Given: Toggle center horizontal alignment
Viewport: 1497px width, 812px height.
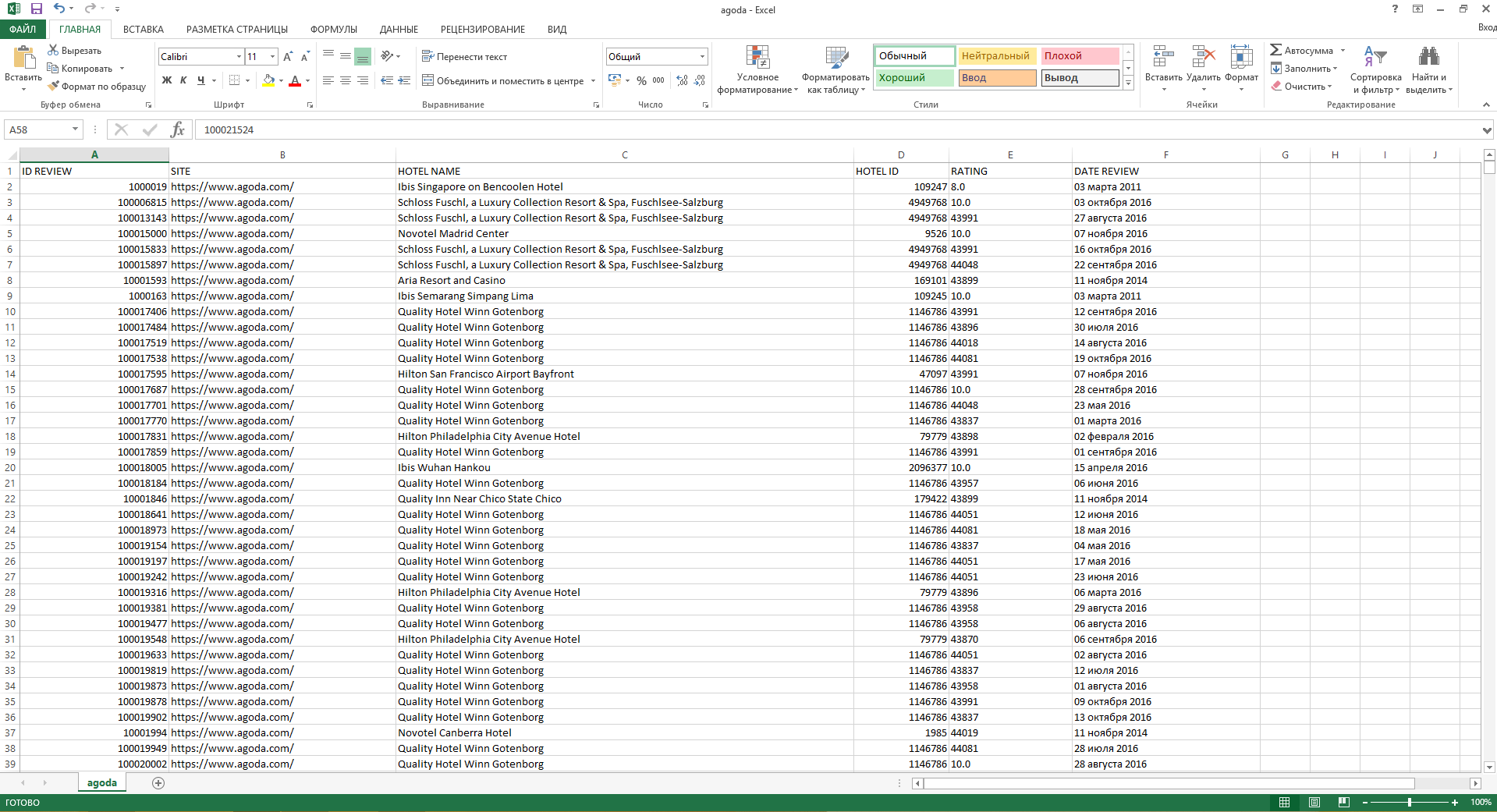Looking at the screenshot, I should (346, 80).
